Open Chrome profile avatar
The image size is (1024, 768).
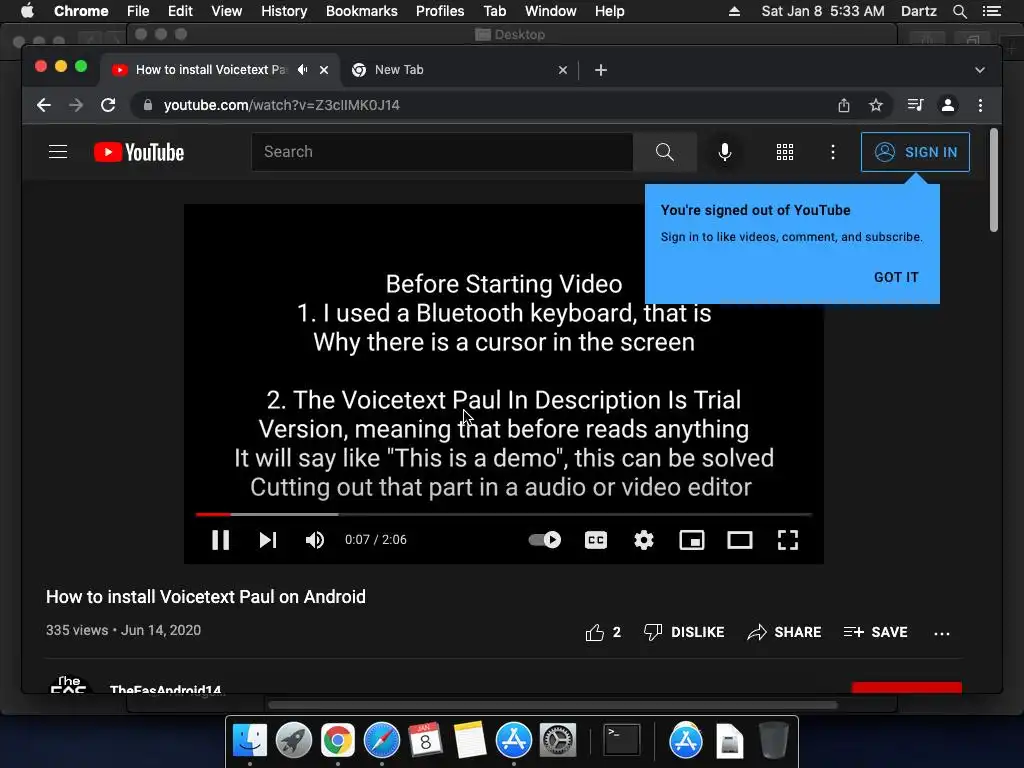[948, 105]
